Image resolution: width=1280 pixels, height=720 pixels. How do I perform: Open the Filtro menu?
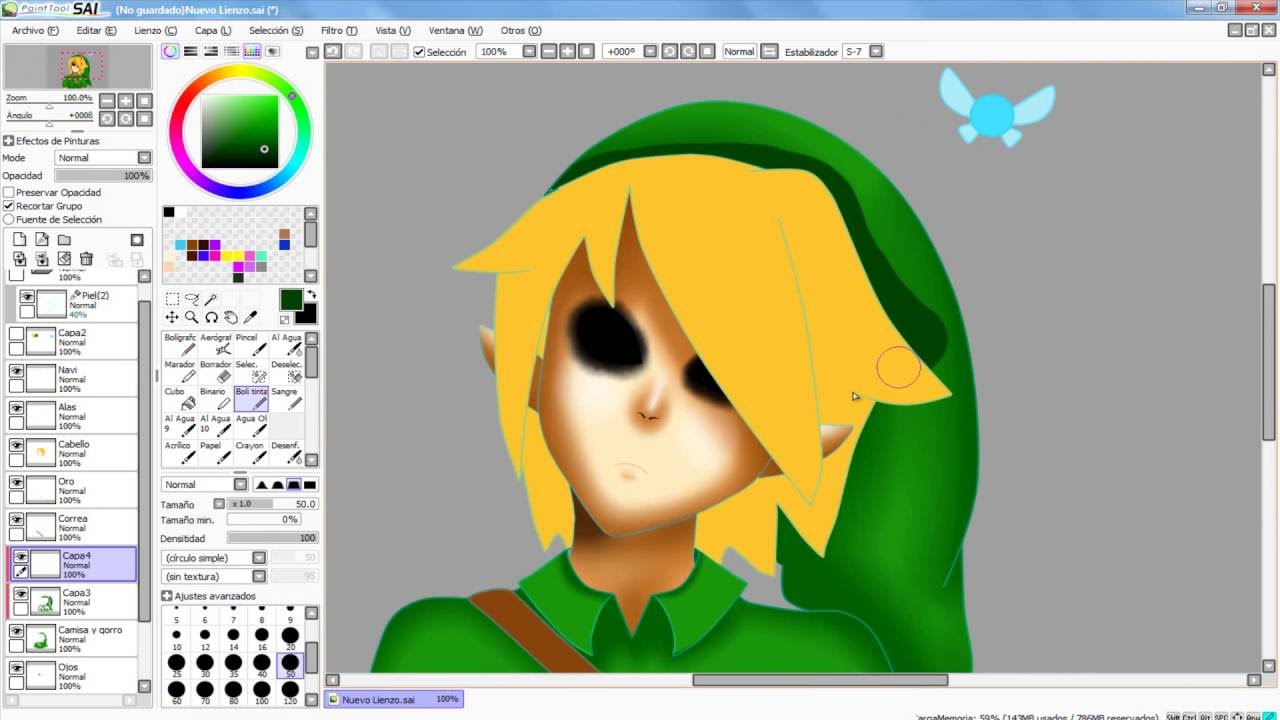(x=338, y=31)
